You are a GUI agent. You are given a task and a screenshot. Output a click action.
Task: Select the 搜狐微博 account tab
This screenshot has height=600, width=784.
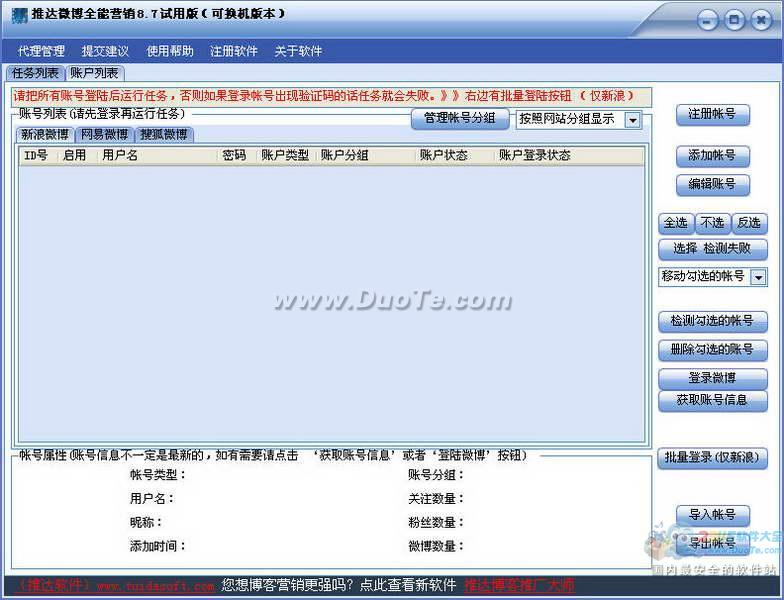164,134
